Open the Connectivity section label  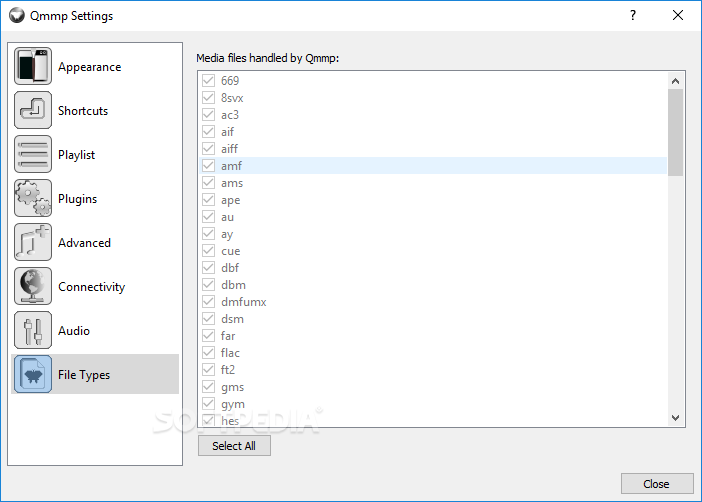(91, 287)
